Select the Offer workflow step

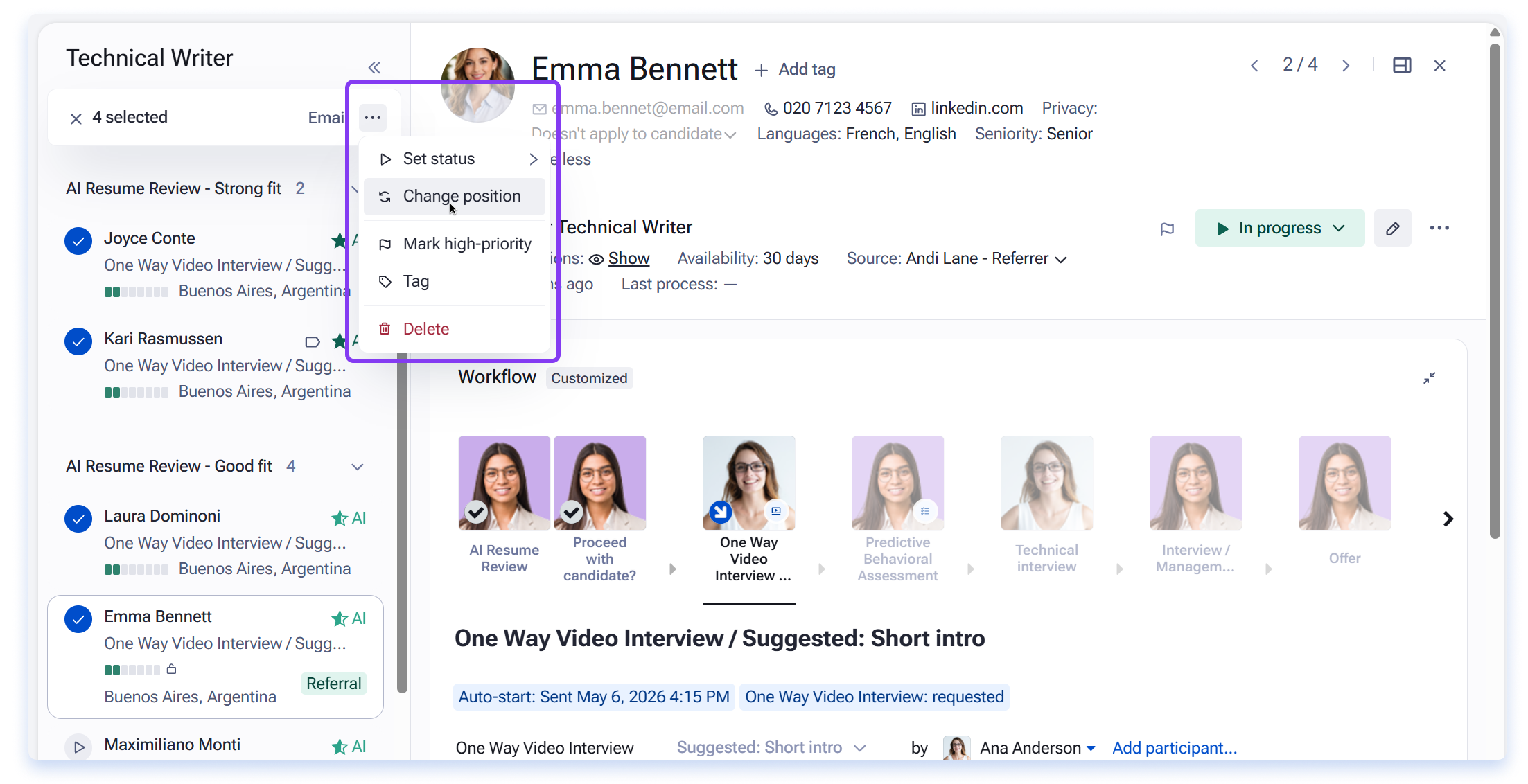[1345, 502]
